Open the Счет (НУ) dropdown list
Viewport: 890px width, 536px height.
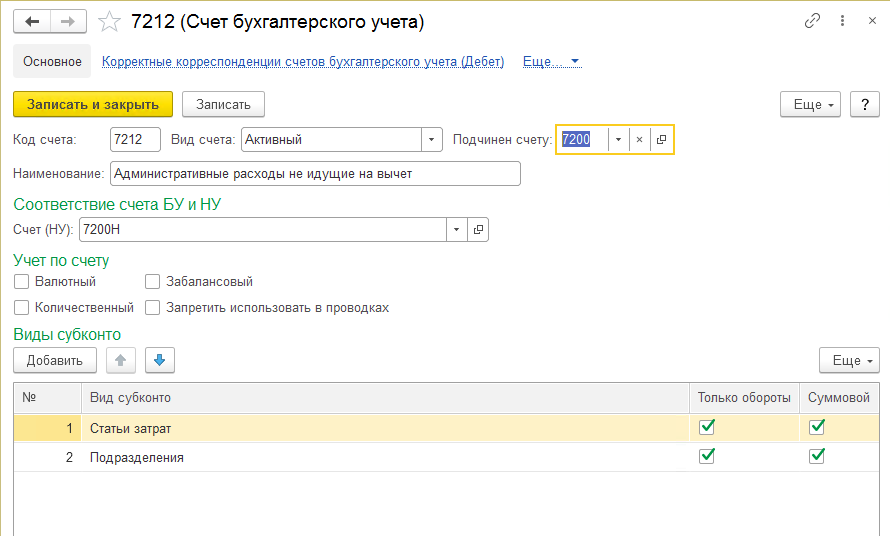[457, 230]
